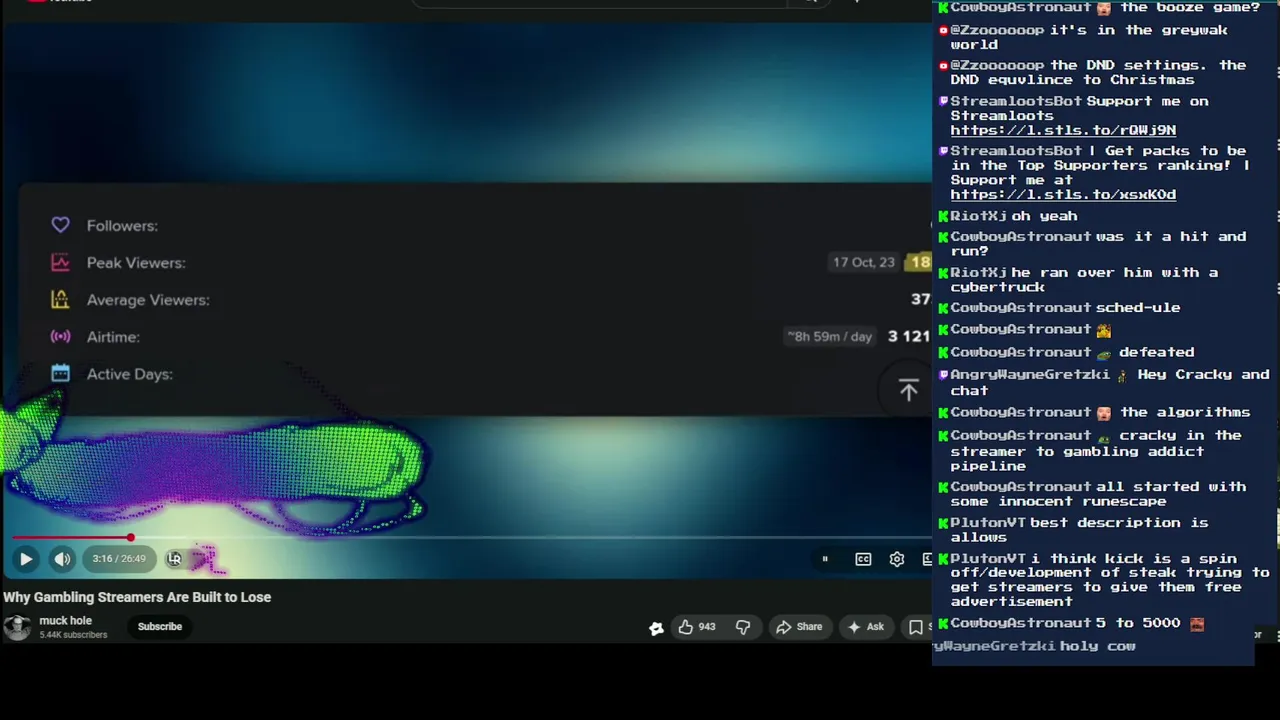Click the Airtime broadcast icon
The width and height of the screenshot is (1280, 720).
tap(60, 336)
